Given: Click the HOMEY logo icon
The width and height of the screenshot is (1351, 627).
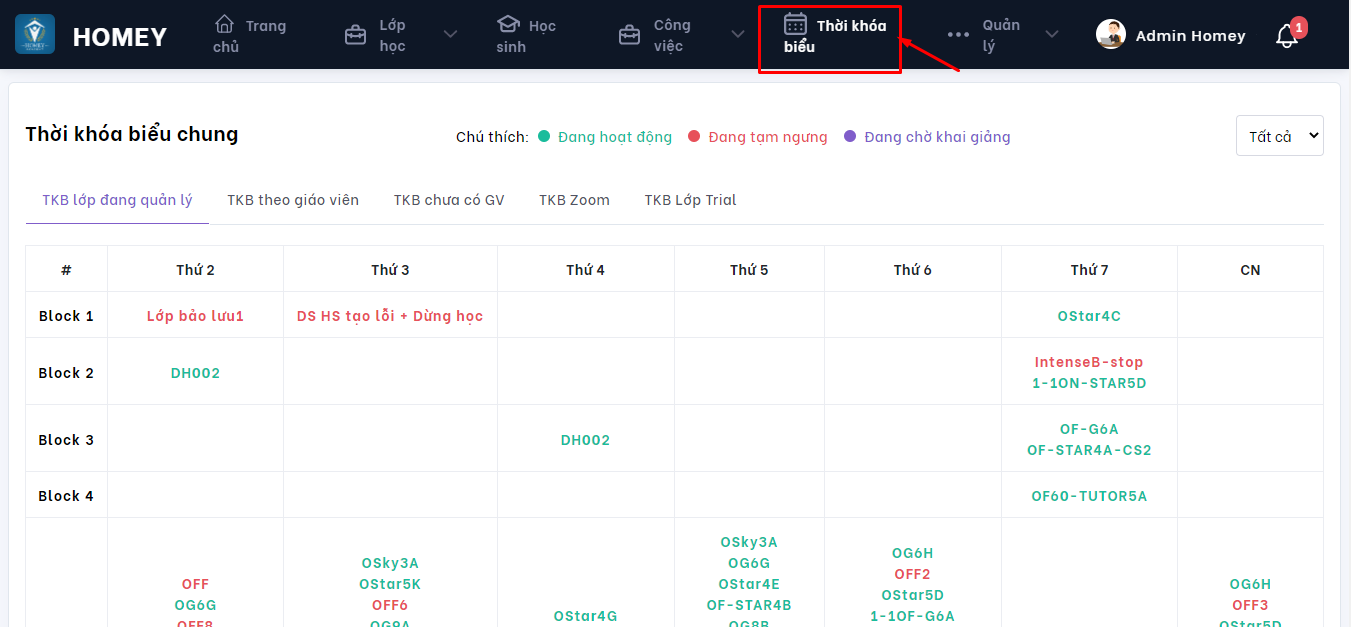Looking at the screenshot, I should click(x=35, y=35).
